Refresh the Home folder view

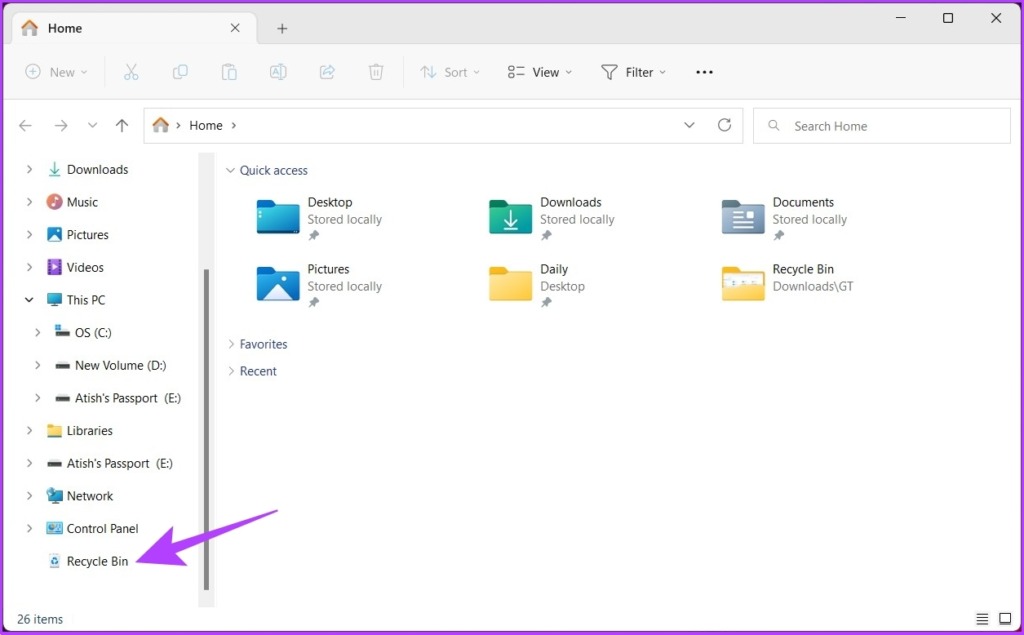(724, 125)
